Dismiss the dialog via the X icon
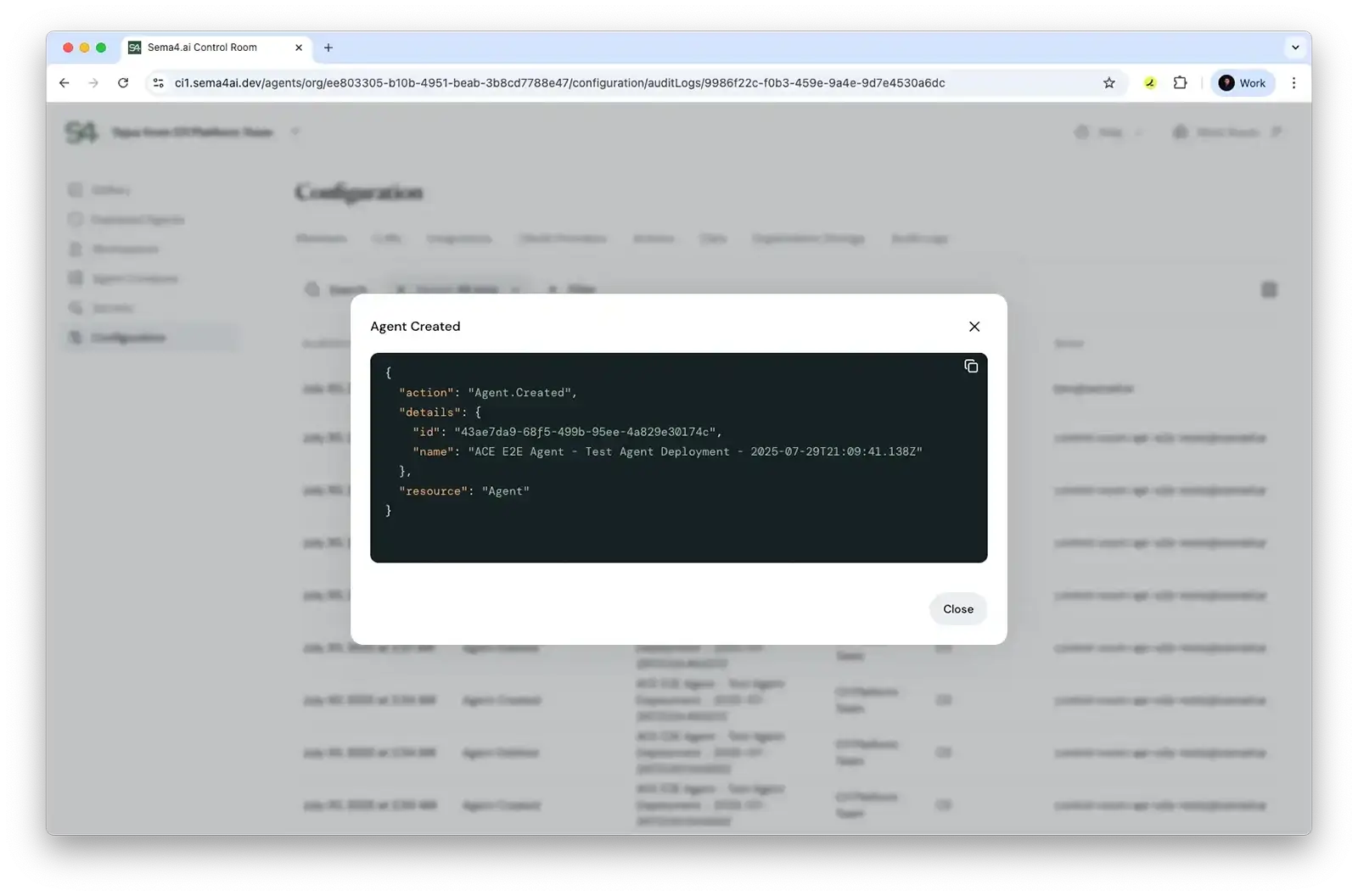Screen dimensions: 1358x896 pos(974,326)
